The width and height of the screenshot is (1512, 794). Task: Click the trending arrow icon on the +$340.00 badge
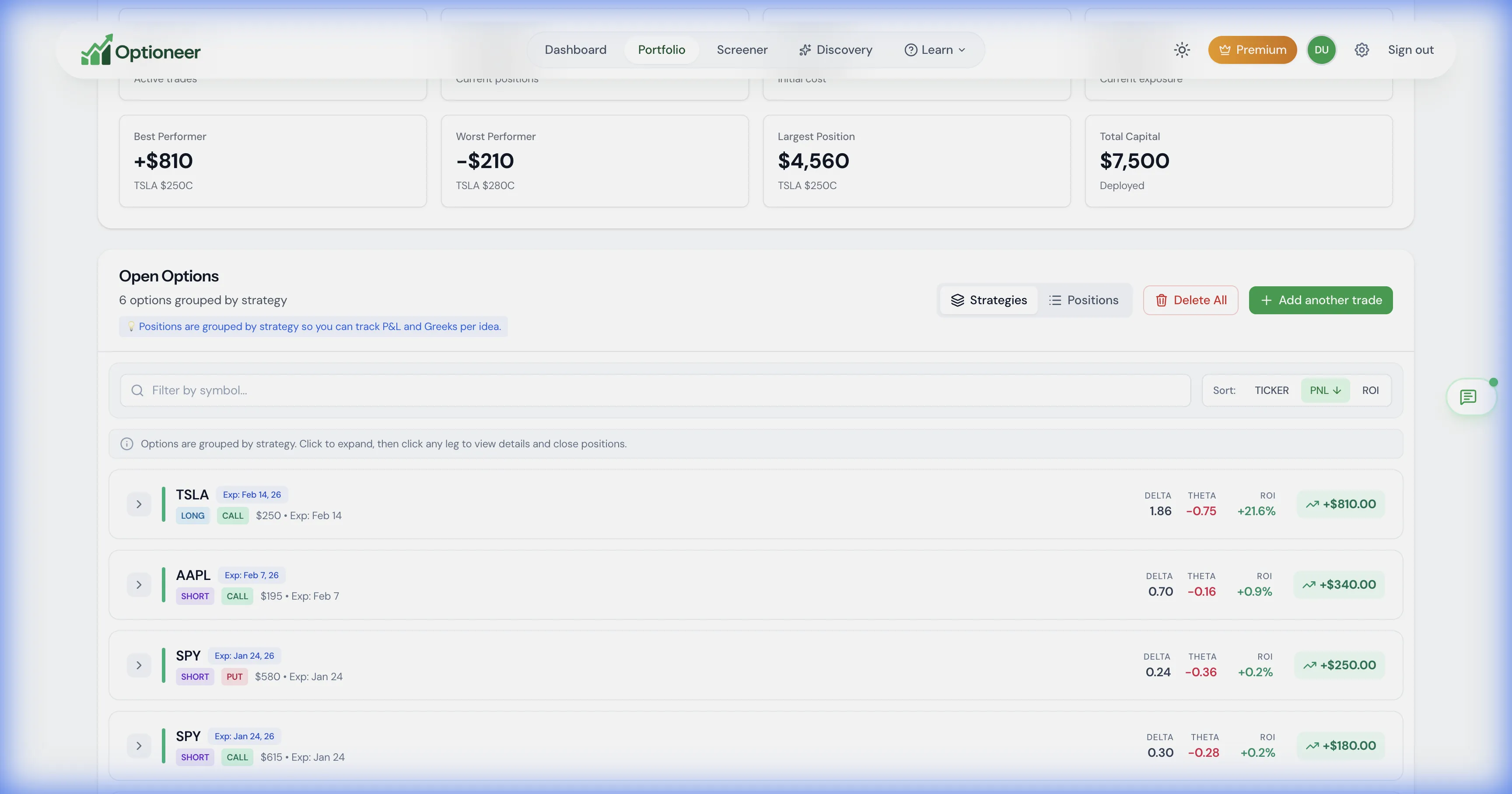coord(1308,585)
